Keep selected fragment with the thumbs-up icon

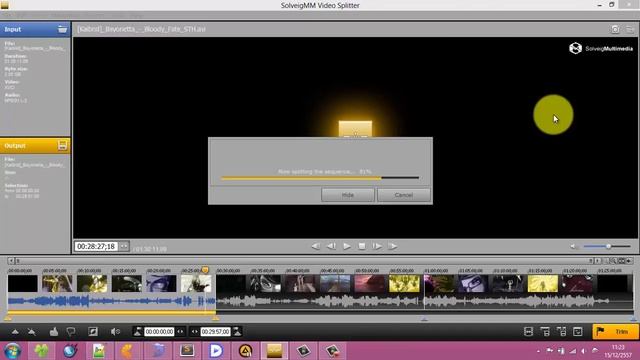coord(54,332)
